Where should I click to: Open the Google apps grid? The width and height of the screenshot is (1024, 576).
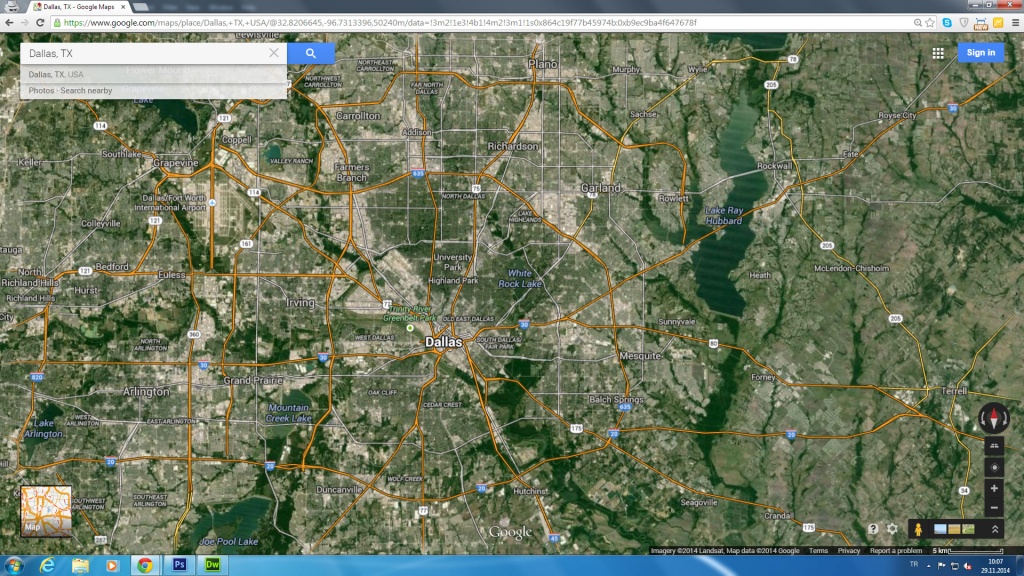coord(938,53)
